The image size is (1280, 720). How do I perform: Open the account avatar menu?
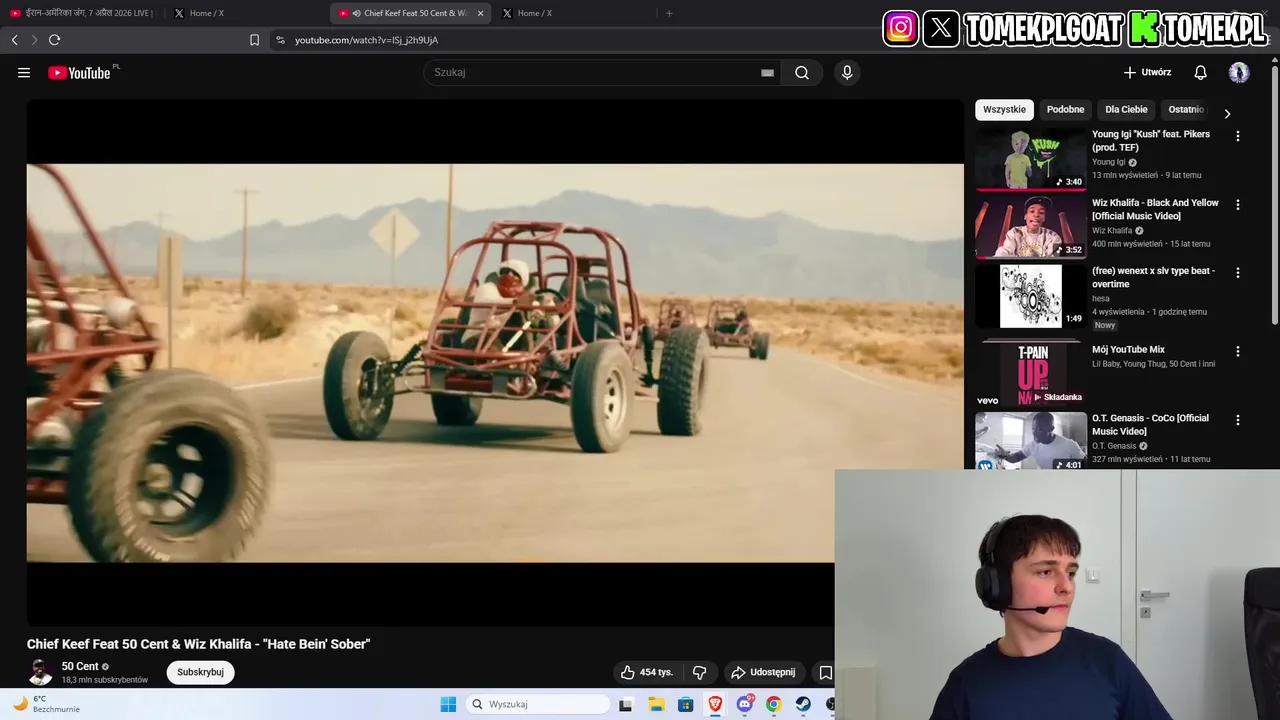click(1239, 73)
